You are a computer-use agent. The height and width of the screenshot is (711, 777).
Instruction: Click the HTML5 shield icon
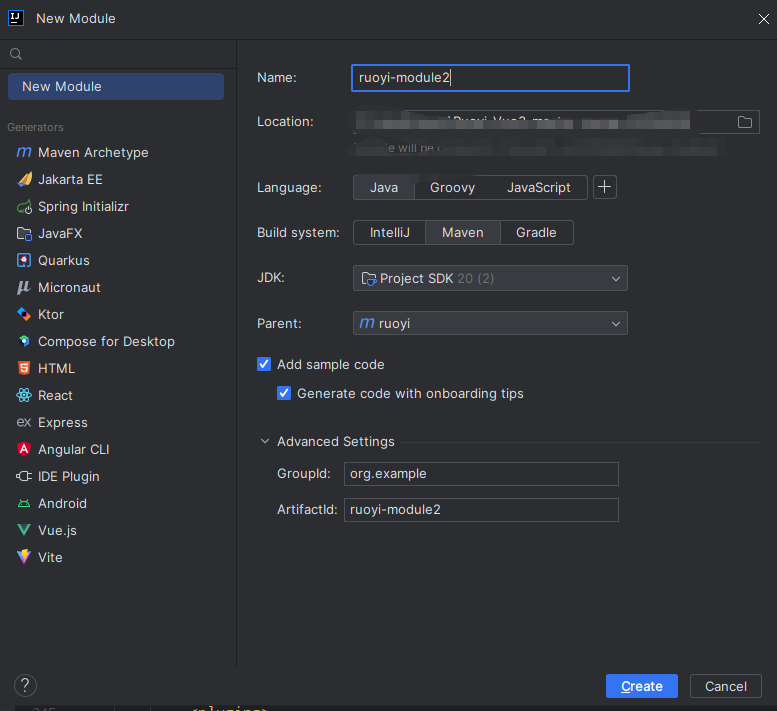tap(24, 368)
